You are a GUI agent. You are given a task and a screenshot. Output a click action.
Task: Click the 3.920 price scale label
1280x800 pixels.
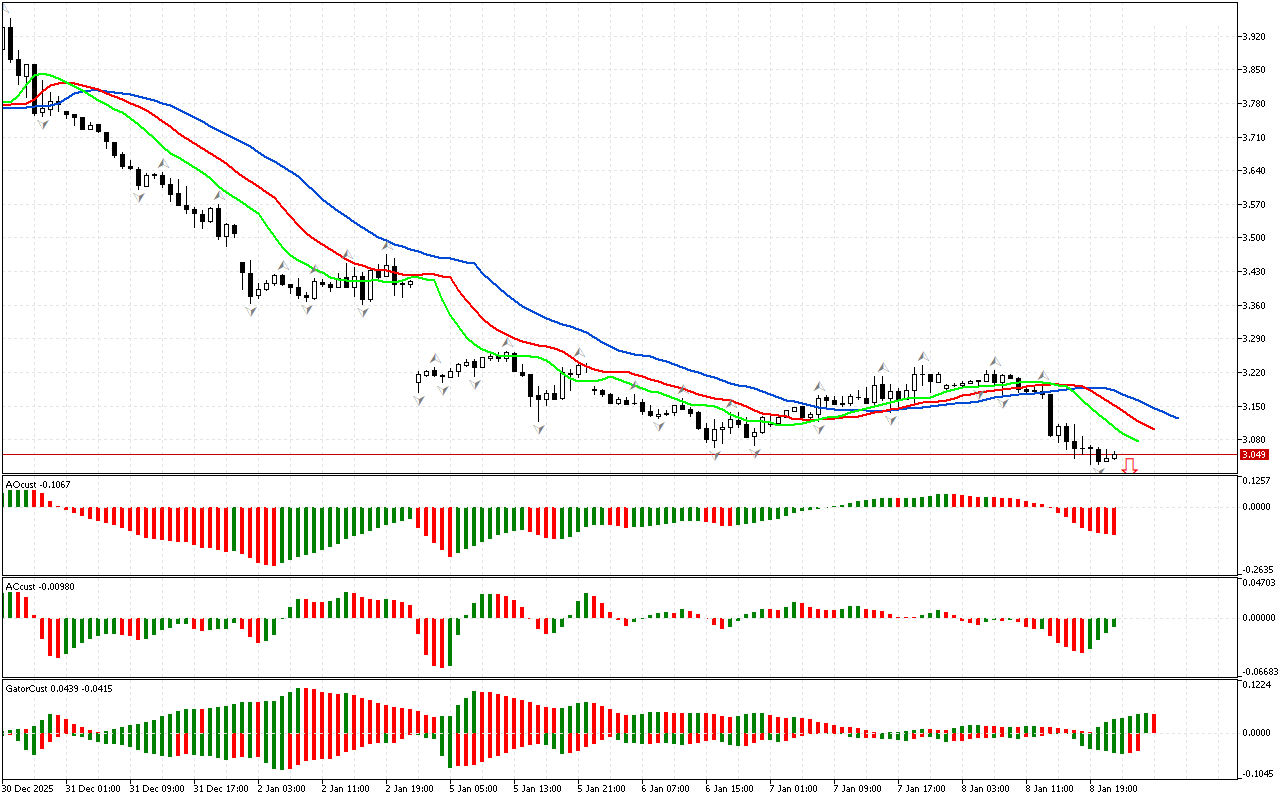click(x=1253, y=37)
